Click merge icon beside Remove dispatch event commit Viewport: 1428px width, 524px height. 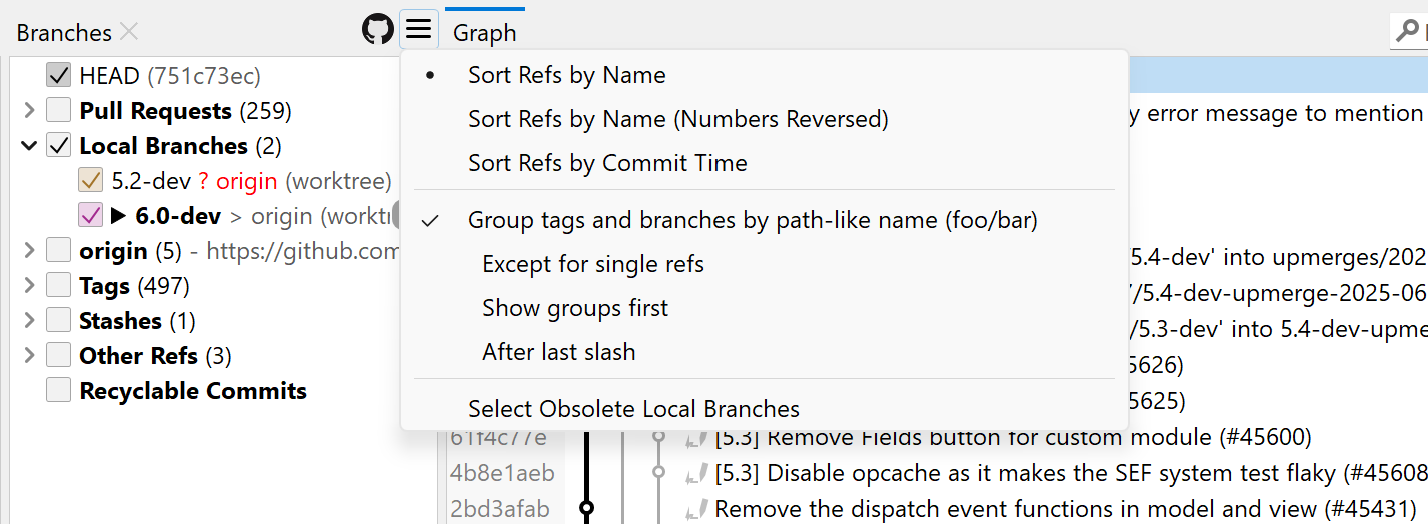tap(696, 509)
